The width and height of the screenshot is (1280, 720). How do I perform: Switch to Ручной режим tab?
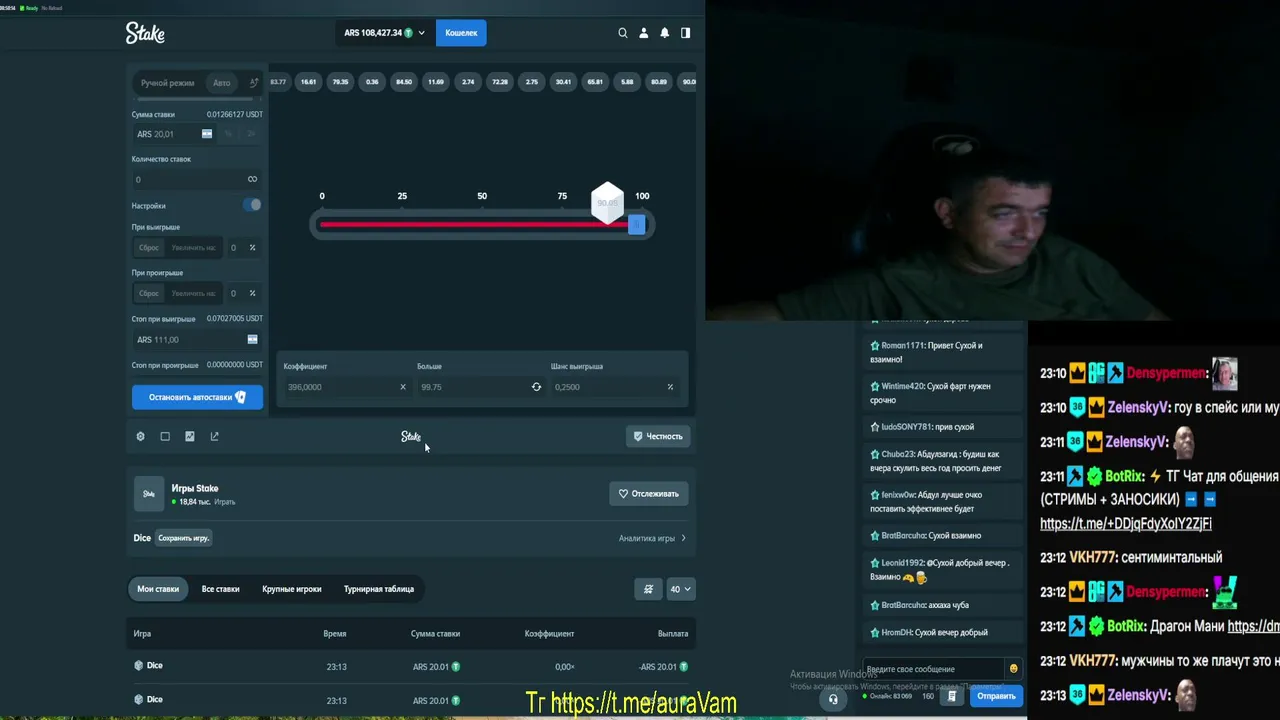[167, 83]
